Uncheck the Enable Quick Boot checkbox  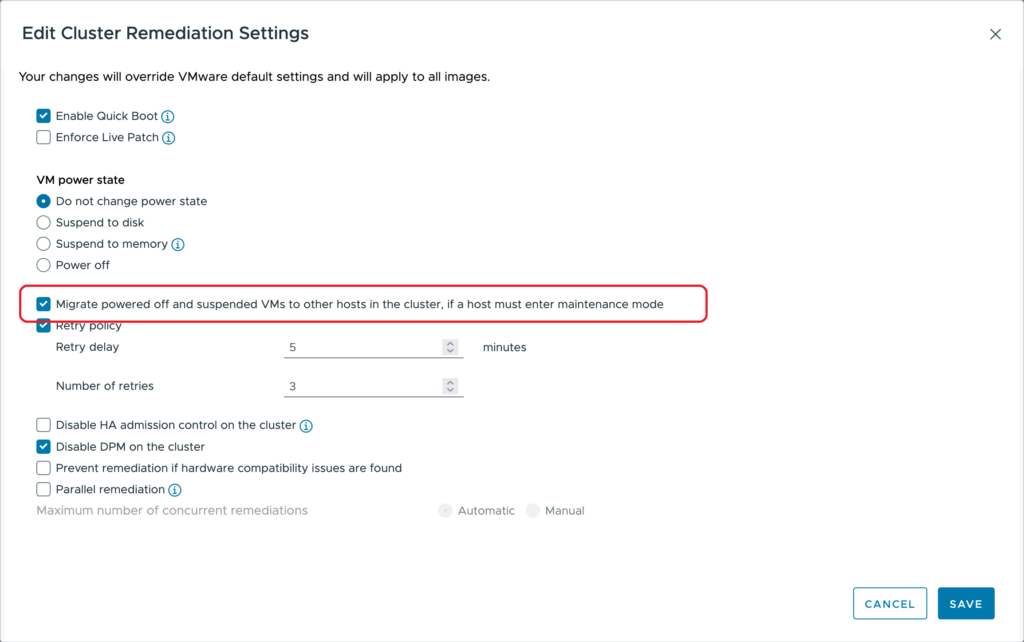(x=44, y=116)
